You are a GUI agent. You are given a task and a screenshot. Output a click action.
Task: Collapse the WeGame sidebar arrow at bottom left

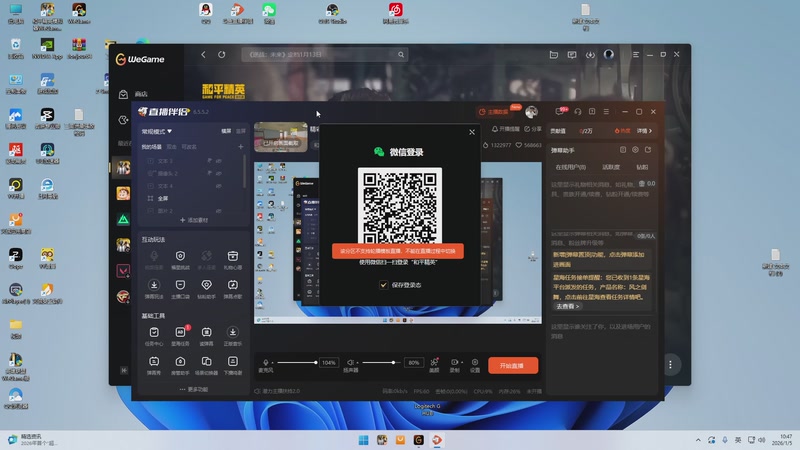point(123,370)
